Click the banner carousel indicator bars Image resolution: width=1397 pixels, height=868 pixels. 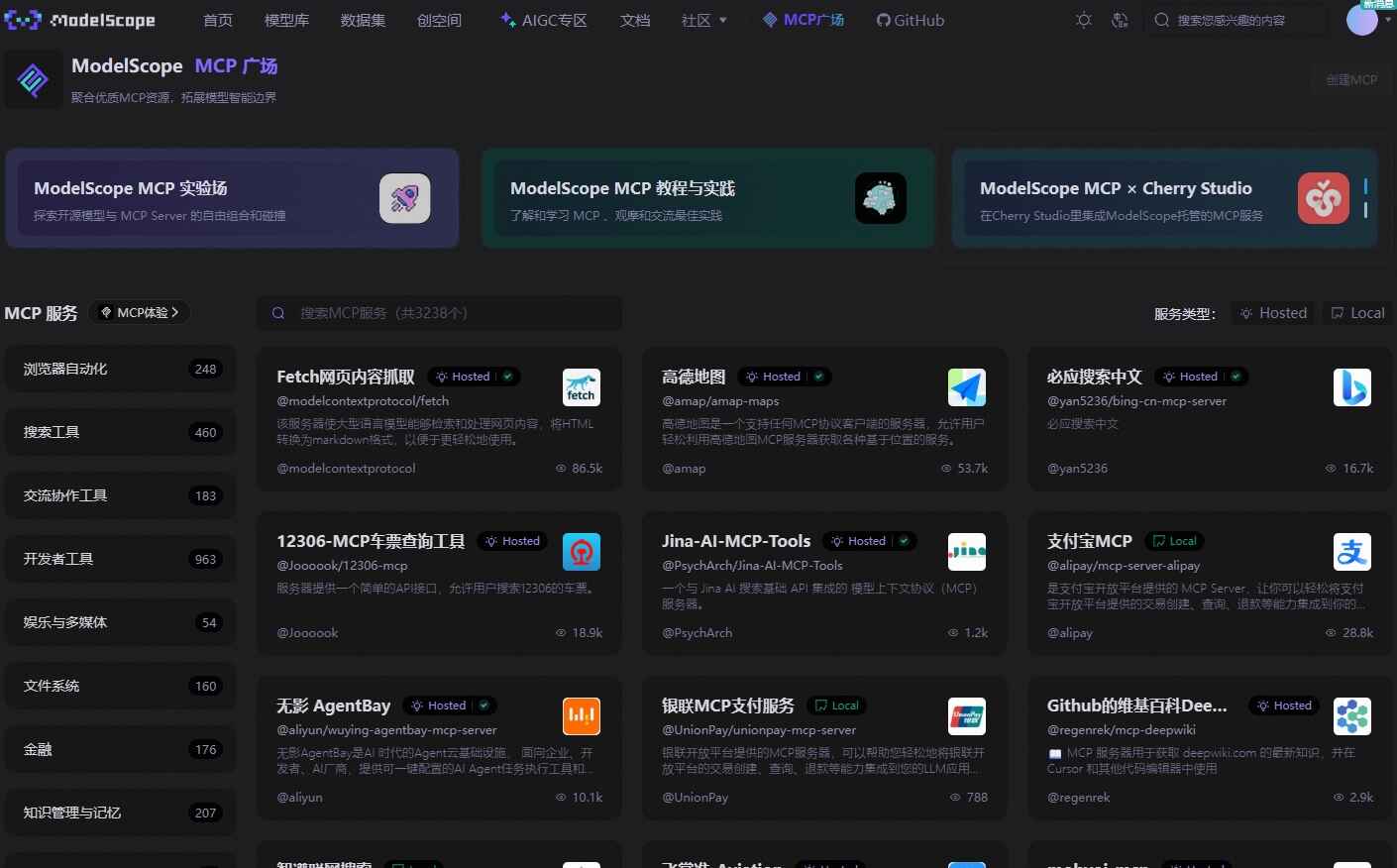tap(1365, 198)
